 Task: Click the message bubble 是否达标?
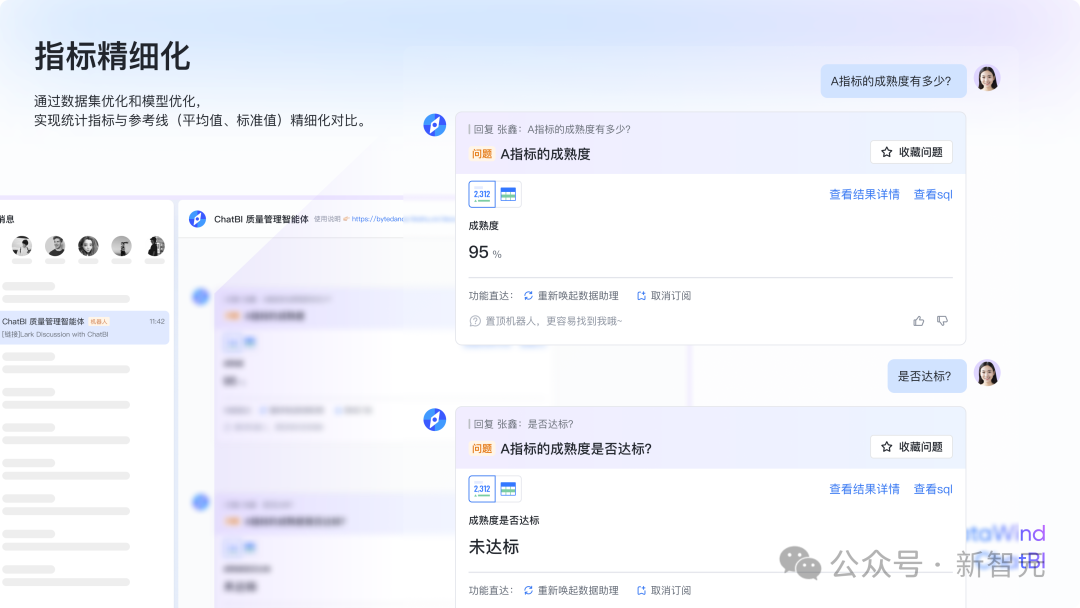[926, 376]
